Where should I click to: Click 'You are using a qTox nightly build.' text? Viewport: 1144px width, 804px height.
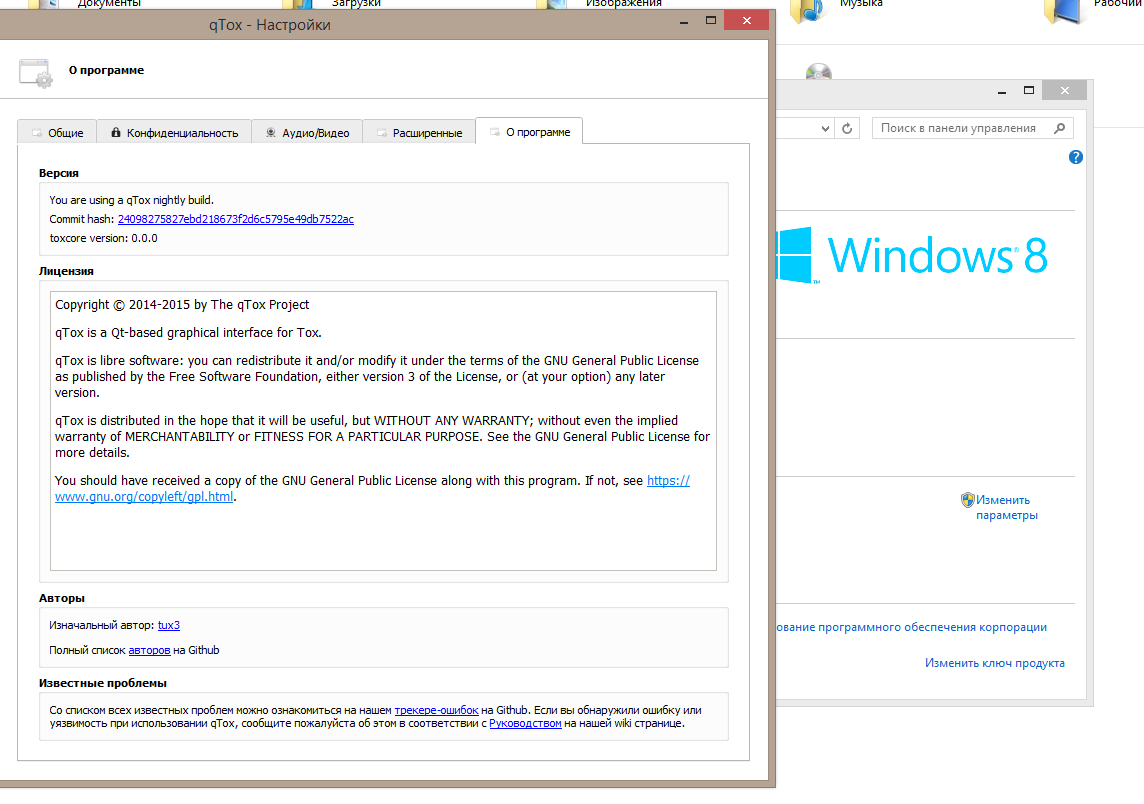(x=131, y=200)
